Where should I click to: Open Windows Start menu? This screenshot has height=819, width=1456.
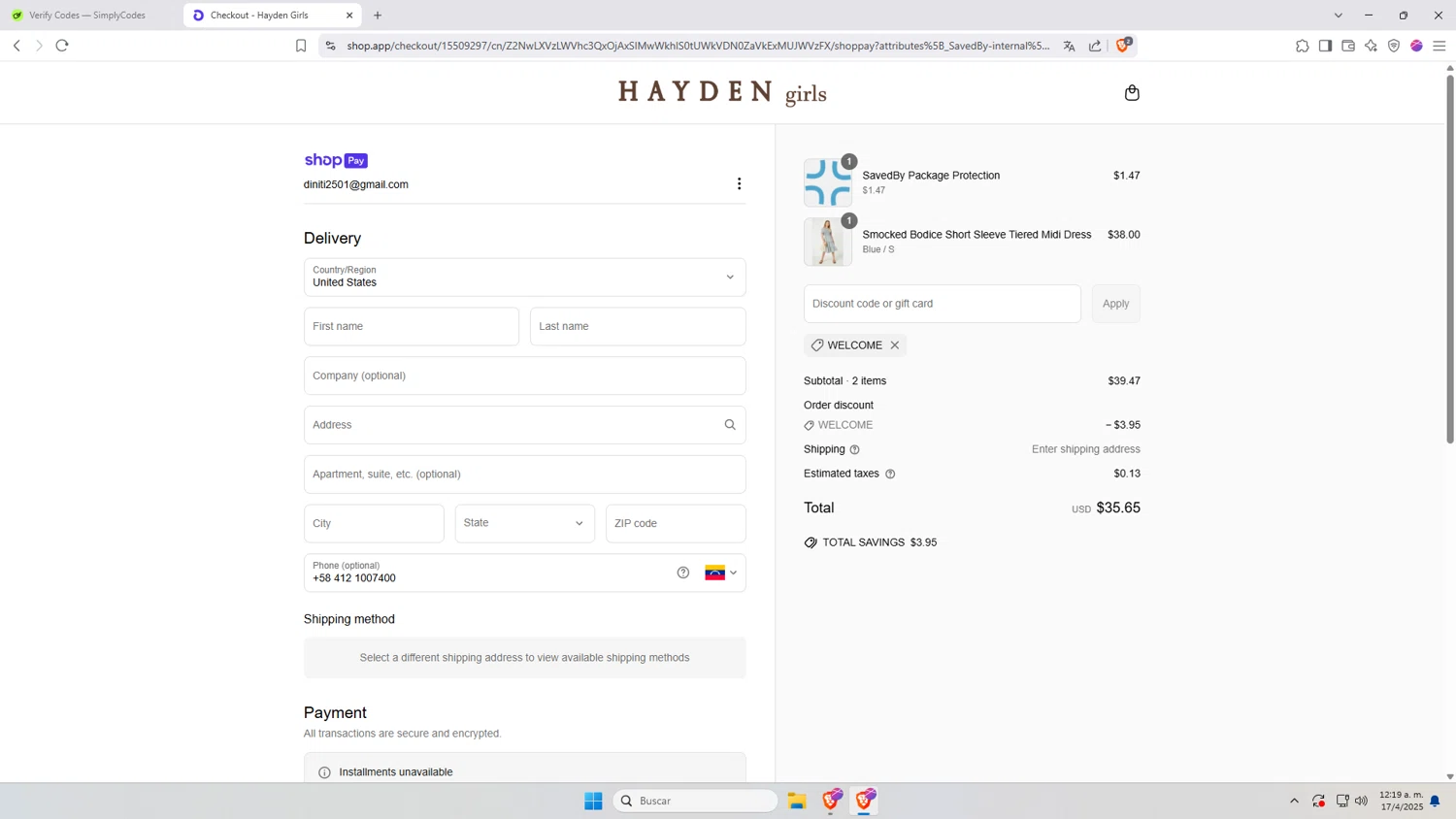[x=593, y=801]
